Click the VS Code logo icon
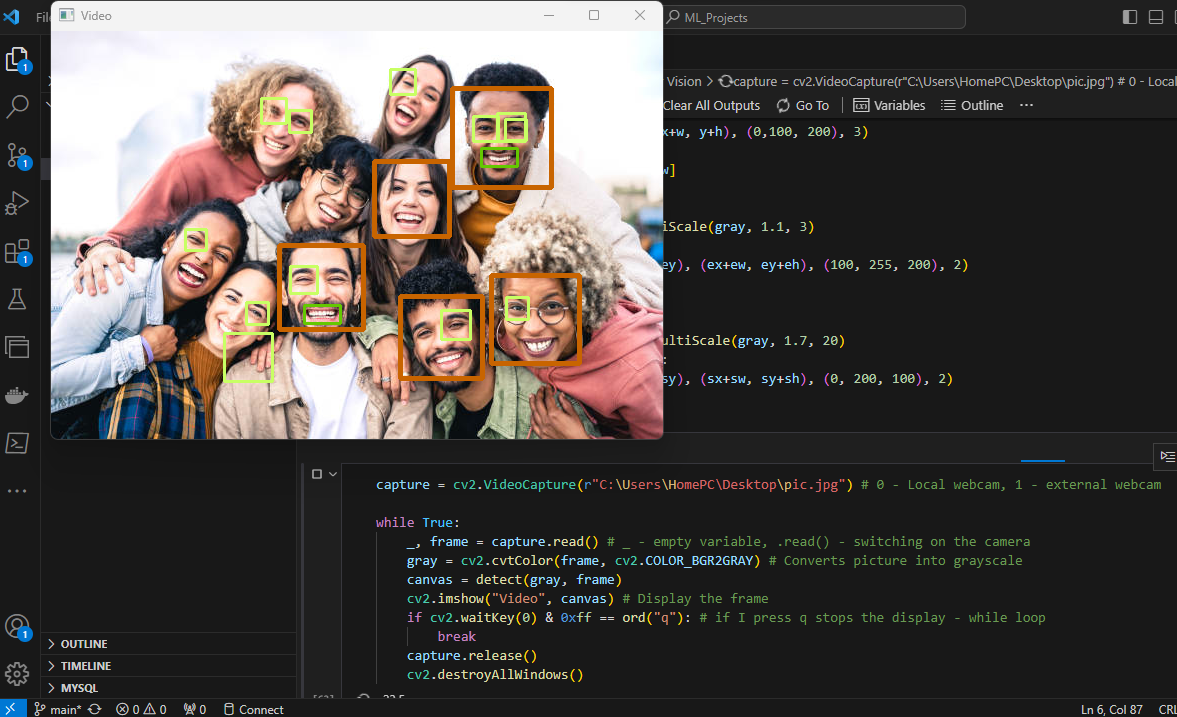This screenshot has height=717, width=1177. (x=11, y=17)
